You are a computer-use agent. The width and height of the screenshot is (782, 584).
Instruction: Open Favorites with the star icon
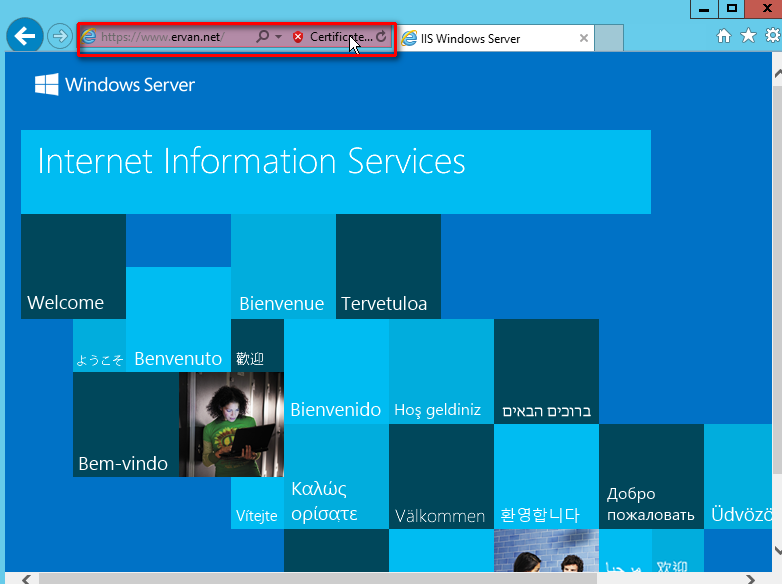click(x=748, y=35)
